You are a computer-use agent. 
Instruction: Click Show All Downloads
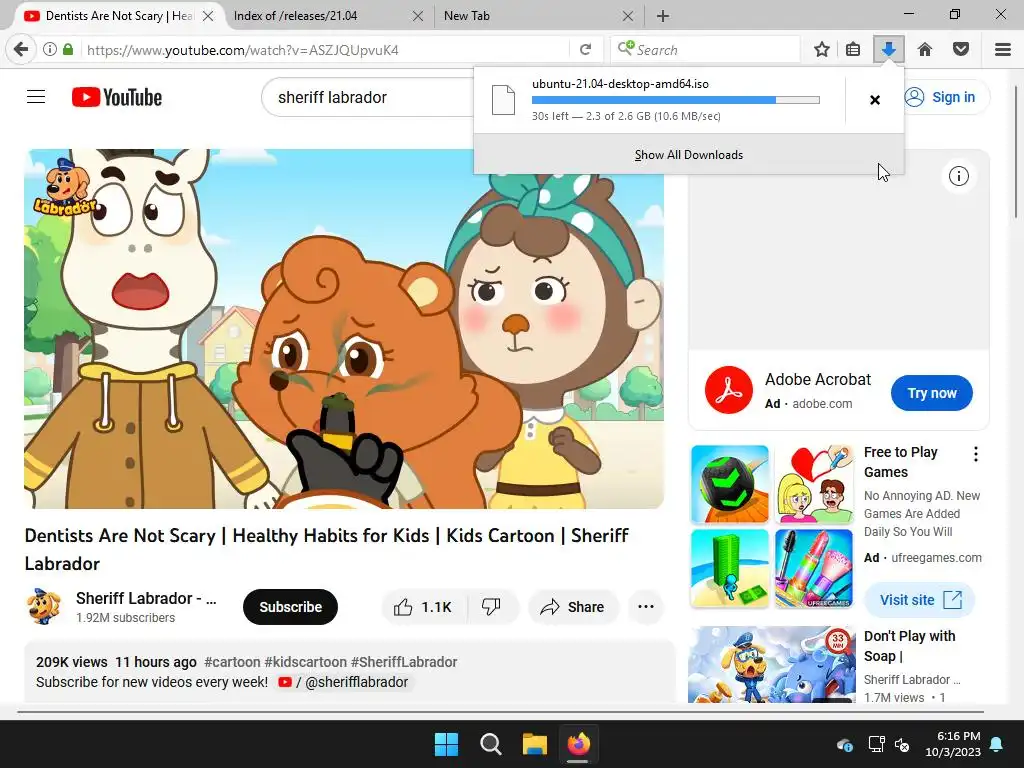click(x=689, y=155)
